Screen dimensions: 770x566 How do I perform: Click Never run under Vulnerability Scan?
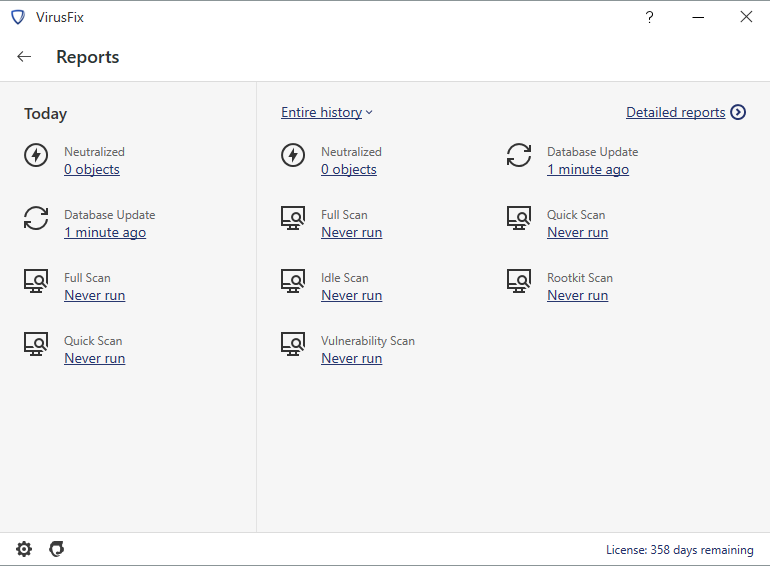352,358
